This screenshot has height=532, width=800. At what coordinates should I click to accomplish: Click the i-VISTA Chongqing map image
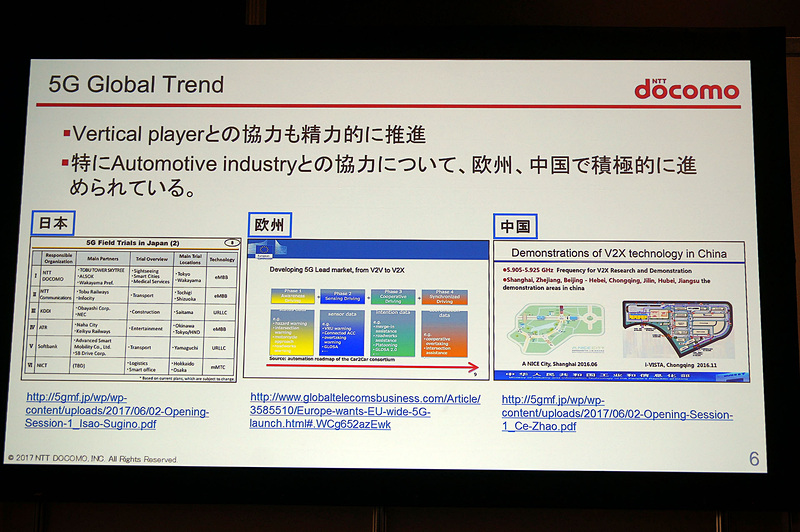678,330
